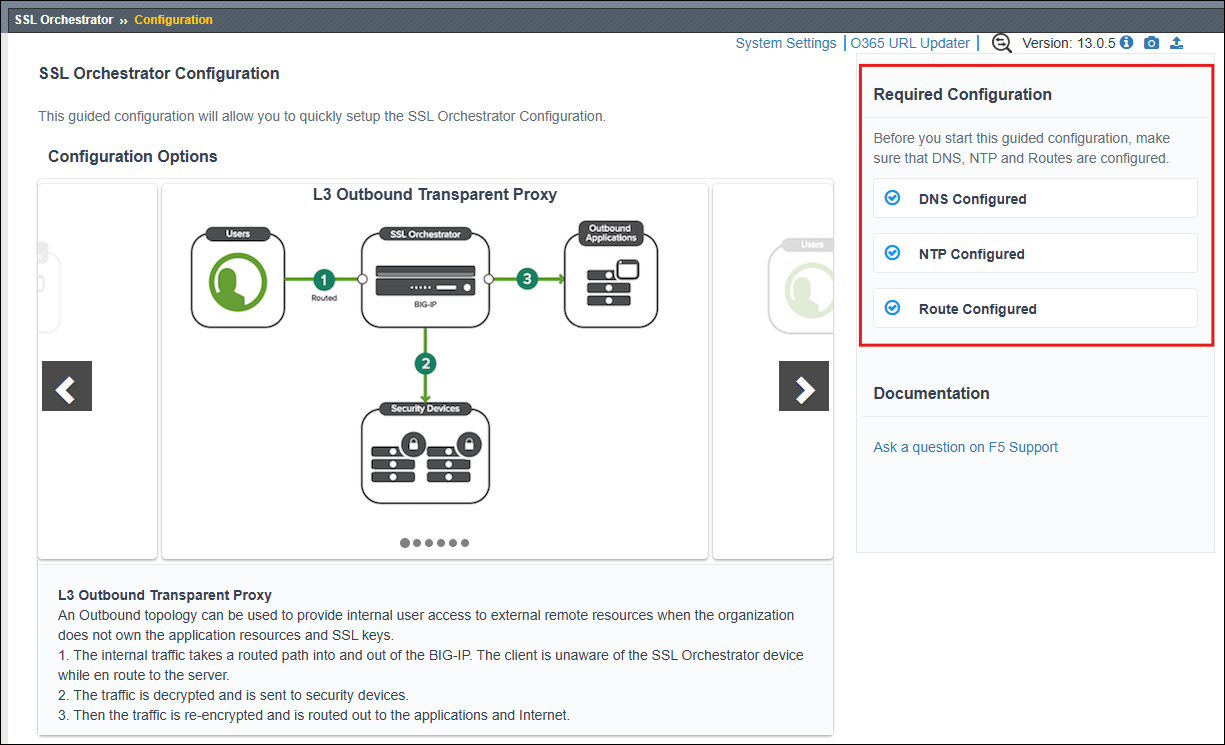Click the magnifier search-swap icon near Version
Viewport: 1225px width, 745px height.
click(x=1001, y=43)
